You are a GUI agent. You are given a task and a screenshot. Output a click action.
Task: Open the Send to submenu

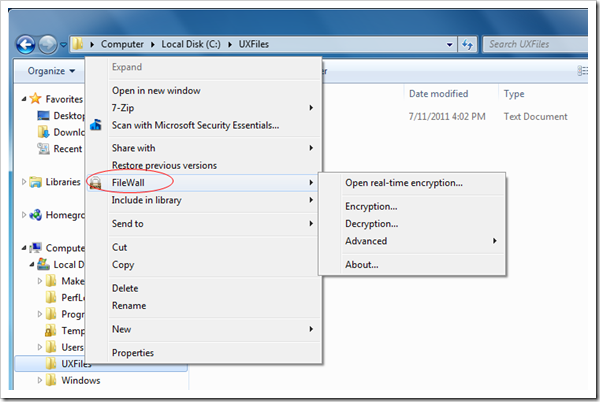(203, 223)
